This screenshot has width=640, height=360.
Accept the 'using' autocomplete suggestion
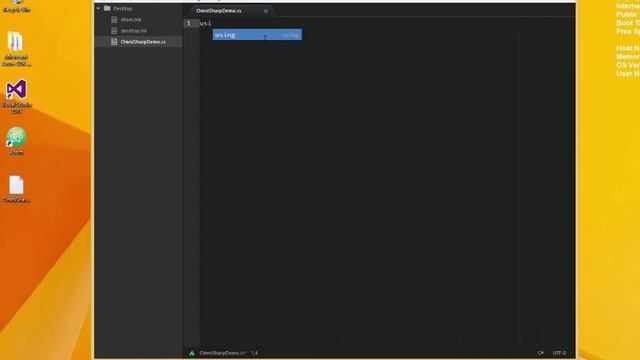257,35
